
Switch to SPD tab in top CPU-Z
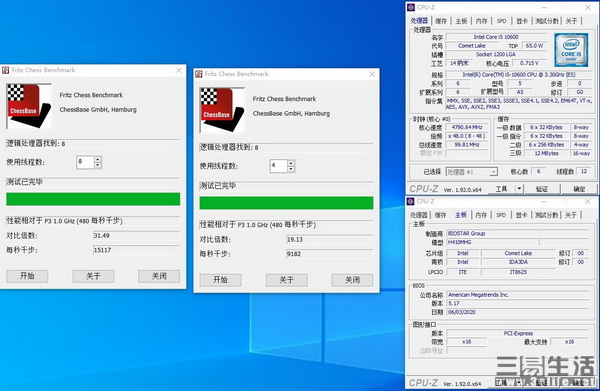coord(502,21)
